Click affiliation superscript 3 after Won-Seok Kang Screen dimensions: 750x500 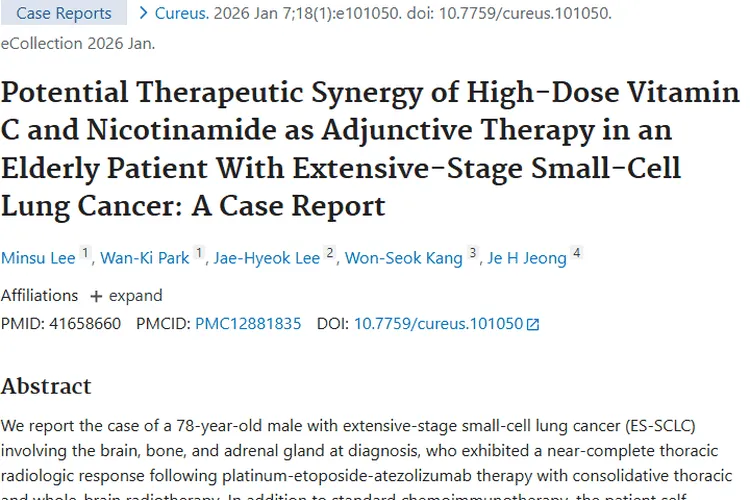pyautogui.click(x=474, y=254)
